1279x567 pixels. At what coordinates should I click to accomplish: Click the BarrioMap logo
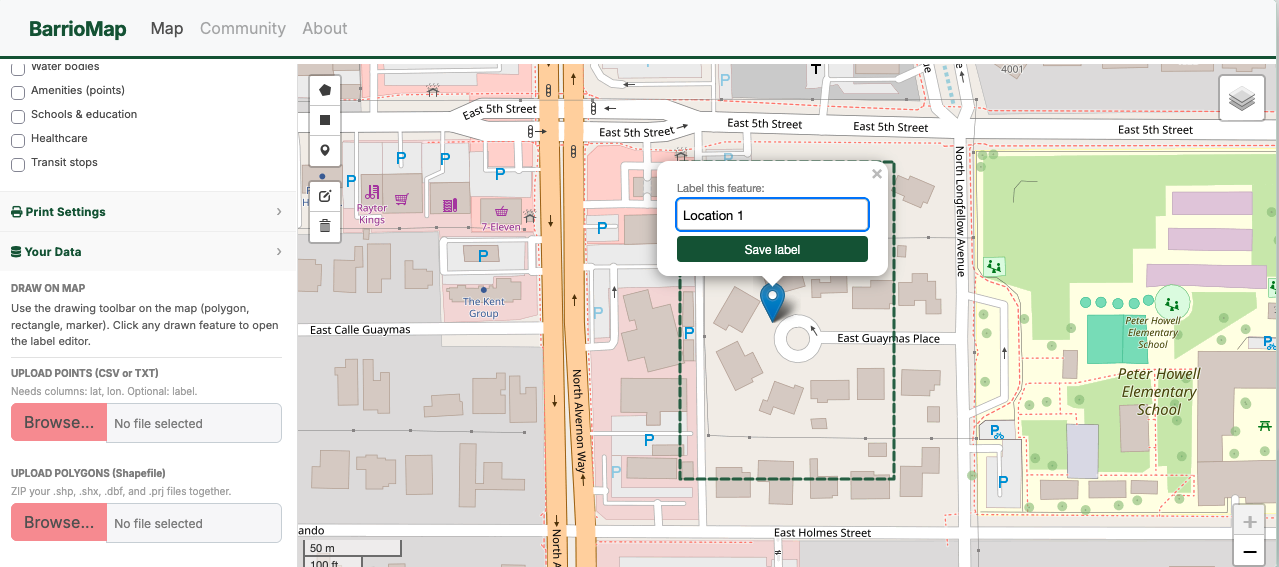click(x=78, y=29)
